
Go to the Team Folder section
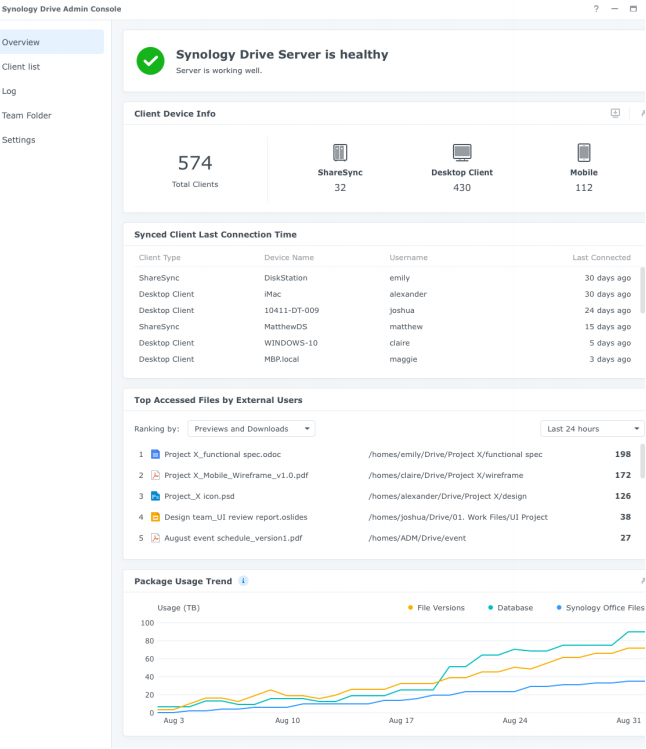coord(27,116)
